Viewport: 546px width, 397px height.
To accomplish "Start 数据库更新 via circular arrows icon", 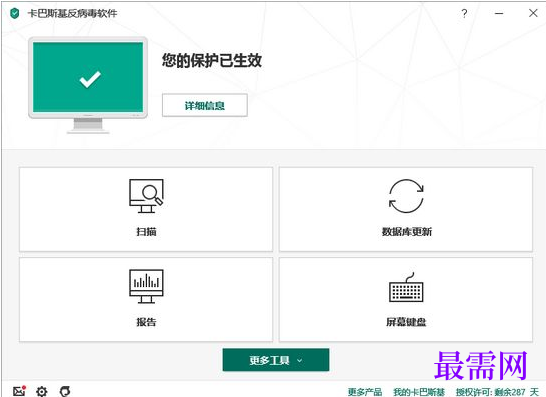I will click(x=406, y=196).
